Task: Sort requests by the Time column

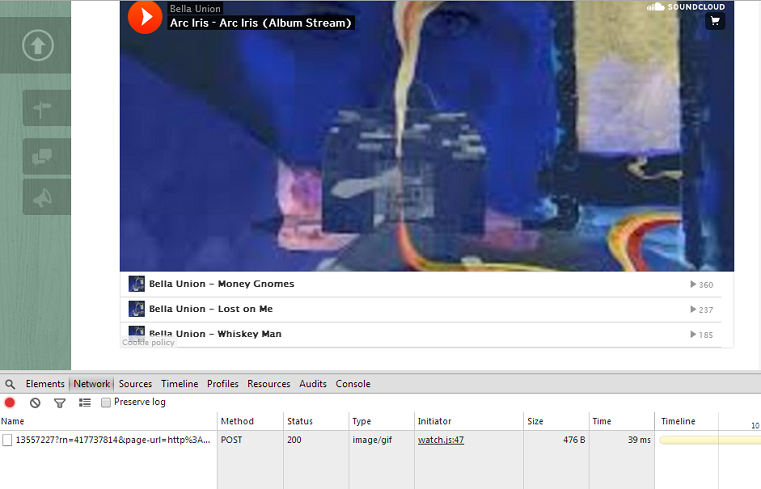Action: click(622, 421)
